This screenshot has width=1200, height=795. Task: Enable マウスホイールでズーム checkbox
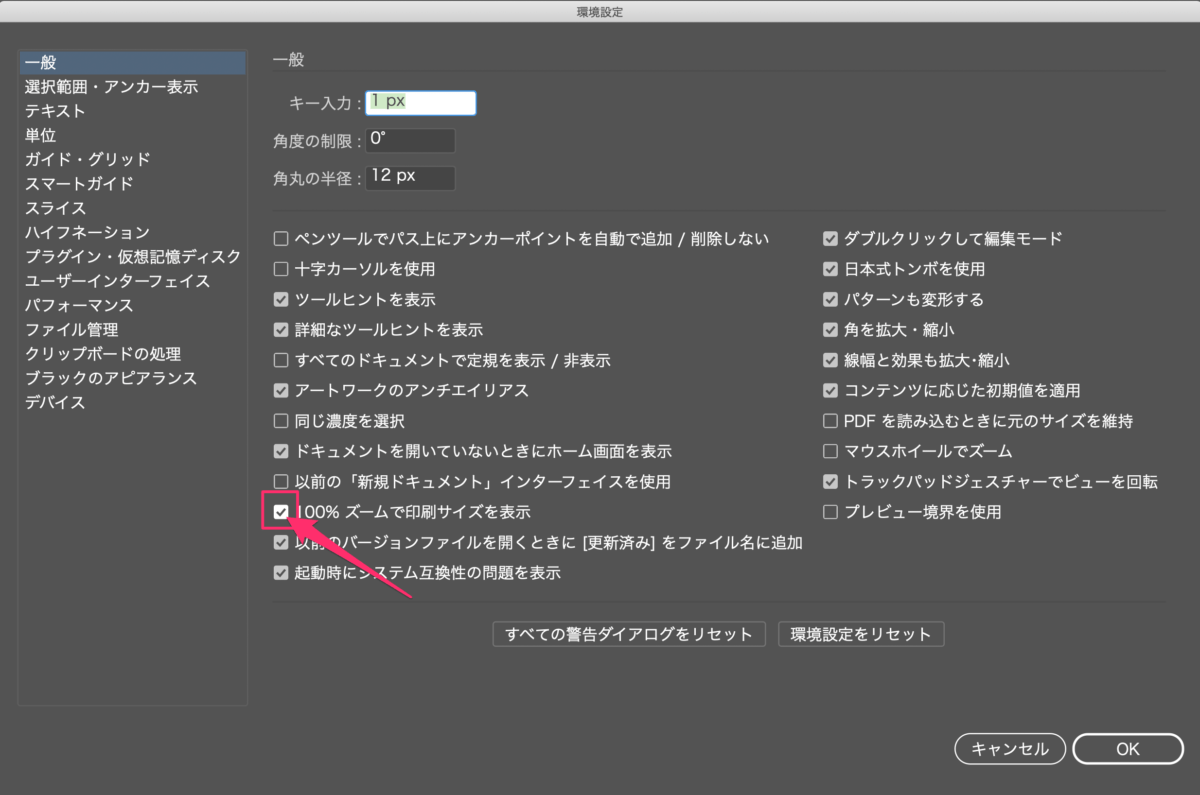[830, 451]
